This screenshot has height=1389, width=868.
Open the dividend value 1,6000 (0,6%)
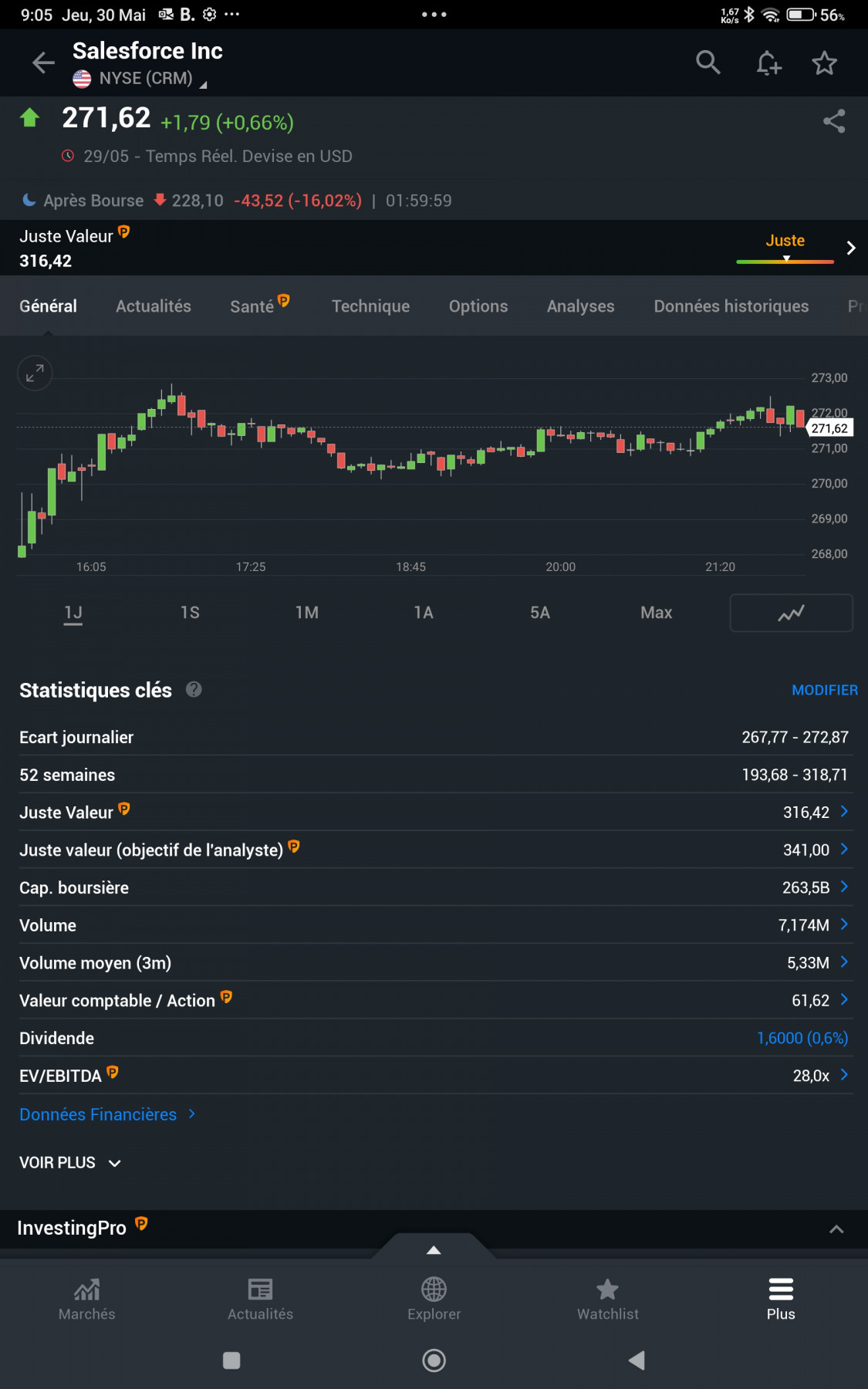coord(802,1038)
